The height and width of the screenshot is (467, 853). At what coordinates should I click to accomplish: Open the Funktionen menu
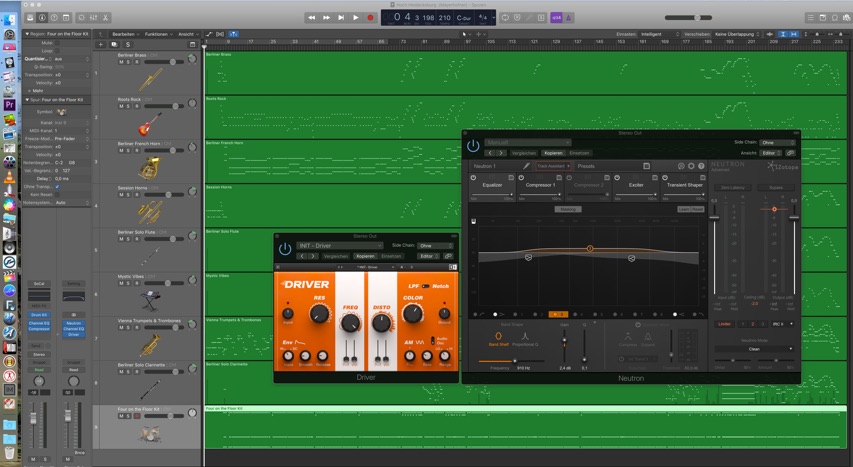(x=156, y=34)
